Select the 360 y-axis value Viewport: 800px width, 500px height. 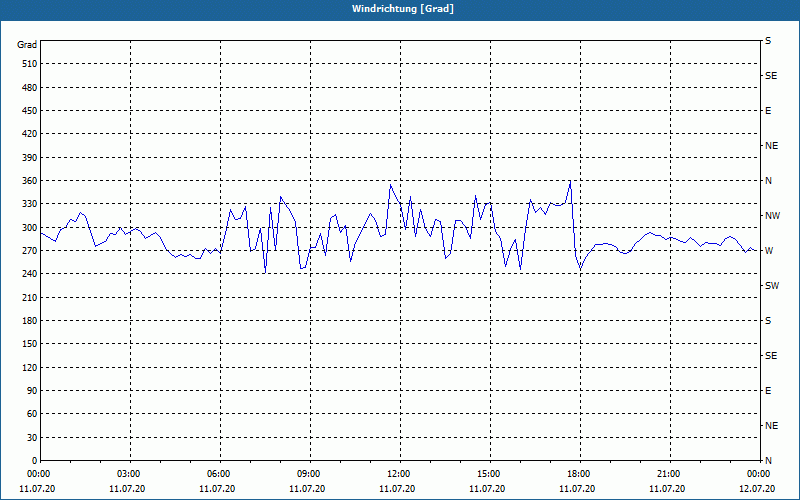(30, 181)
